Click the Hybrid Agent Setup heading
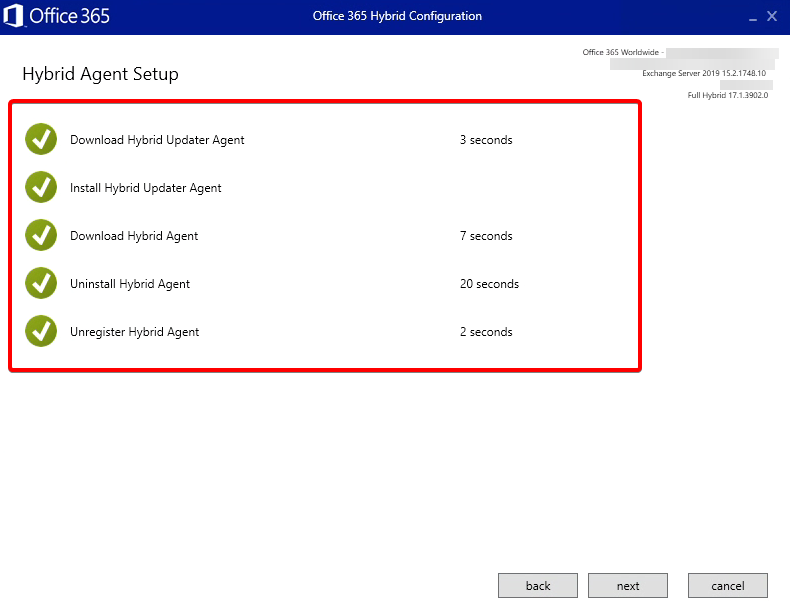 100,75
